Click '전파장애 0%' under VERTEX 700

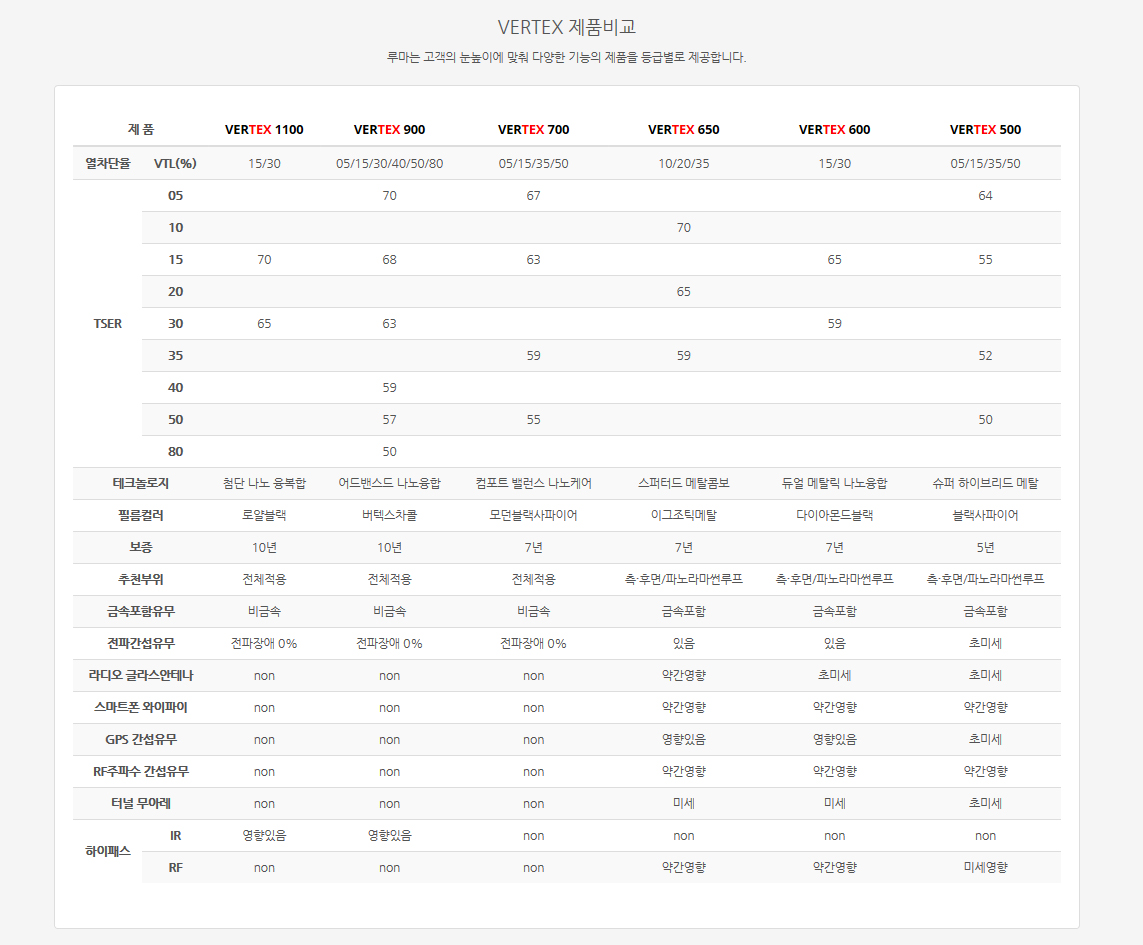[534, 643]
